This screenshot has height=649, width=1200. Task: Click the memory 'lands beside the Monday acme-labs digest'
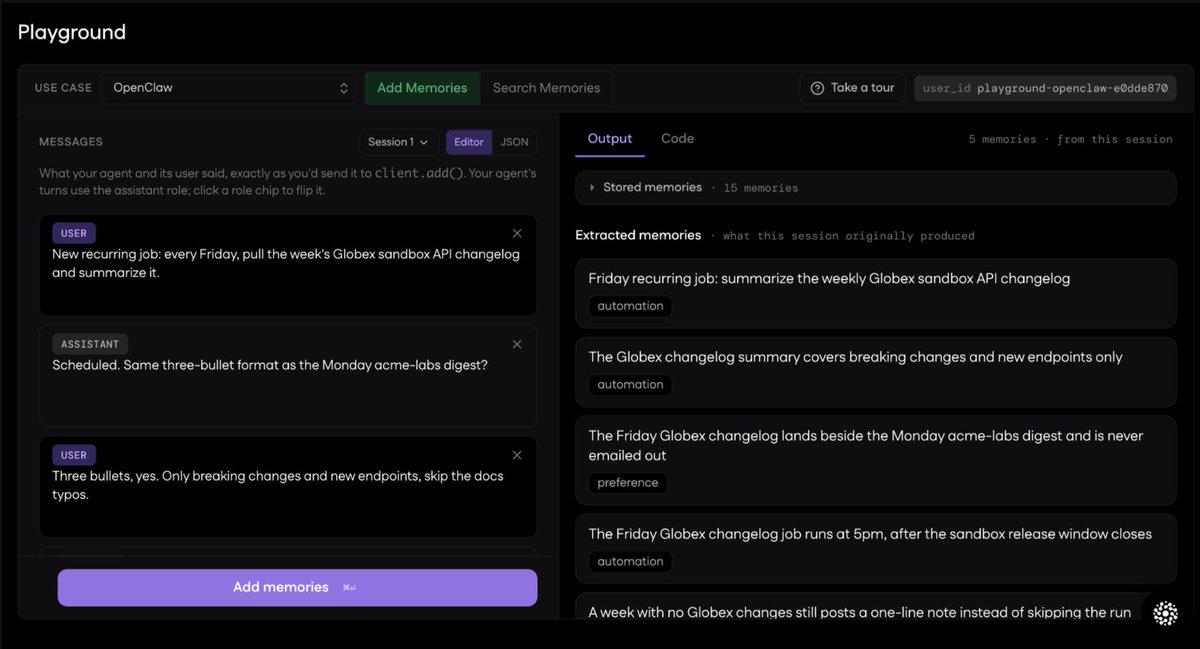pyautogui.click(x=876, y=460)
